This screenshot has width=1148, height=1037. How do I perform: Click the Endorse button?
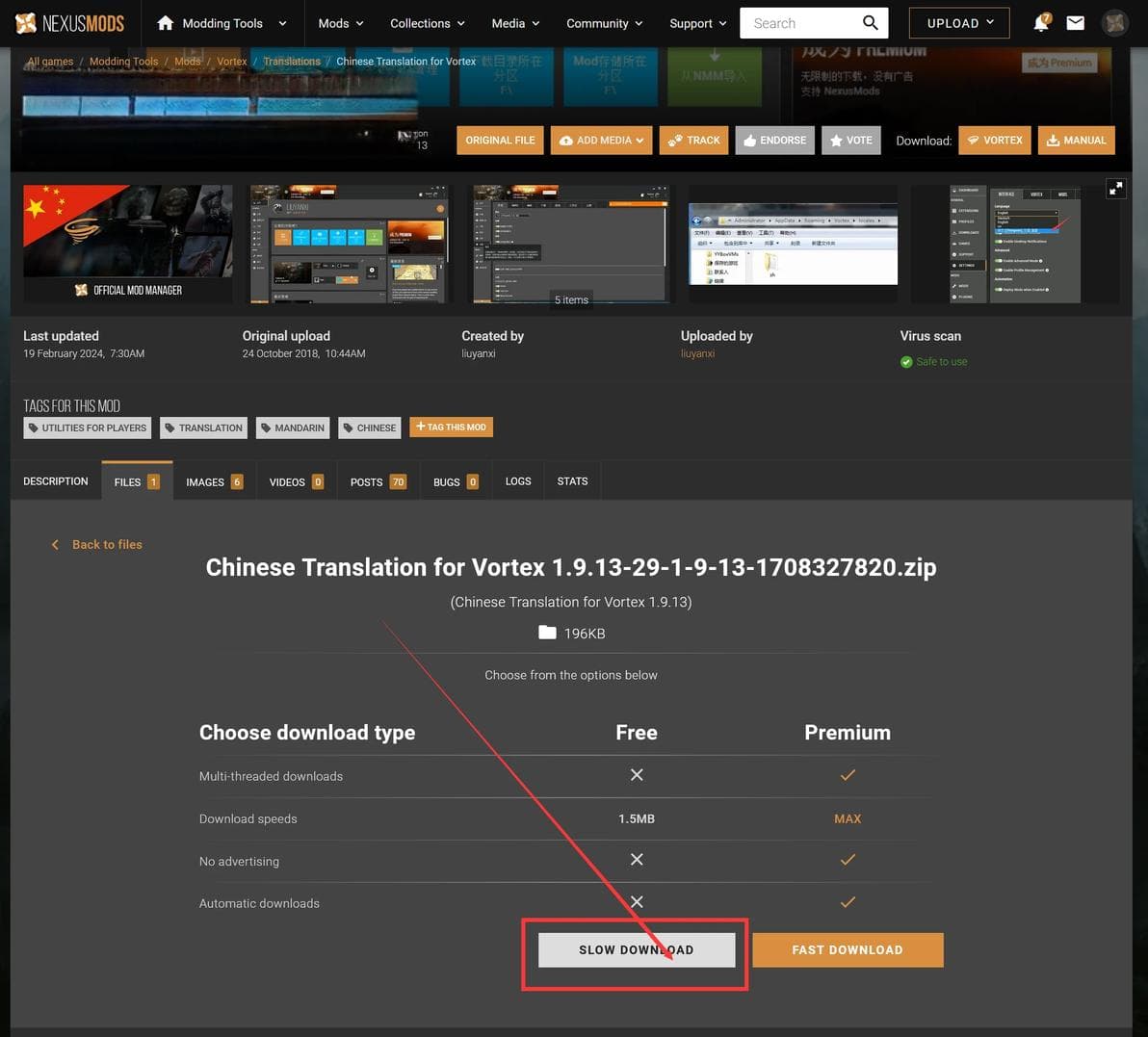(774, 140)
